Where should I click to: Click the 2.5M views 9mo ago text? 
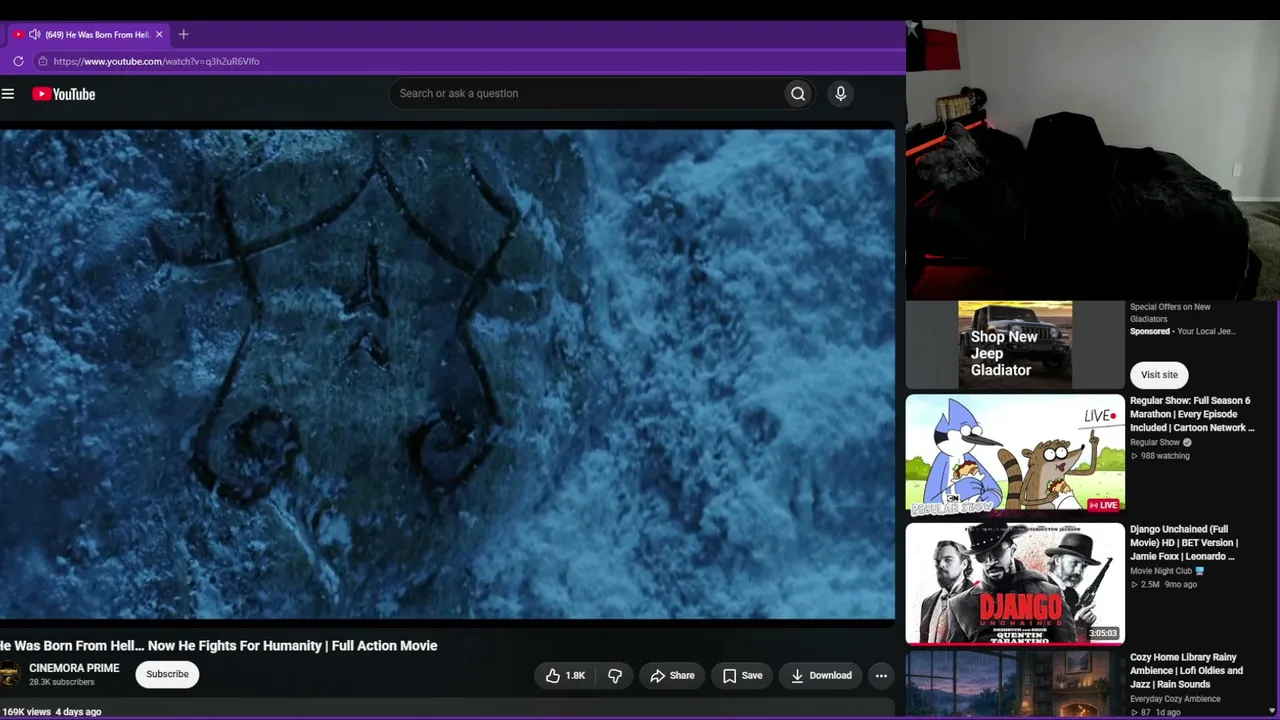[x=1164, y=585]
